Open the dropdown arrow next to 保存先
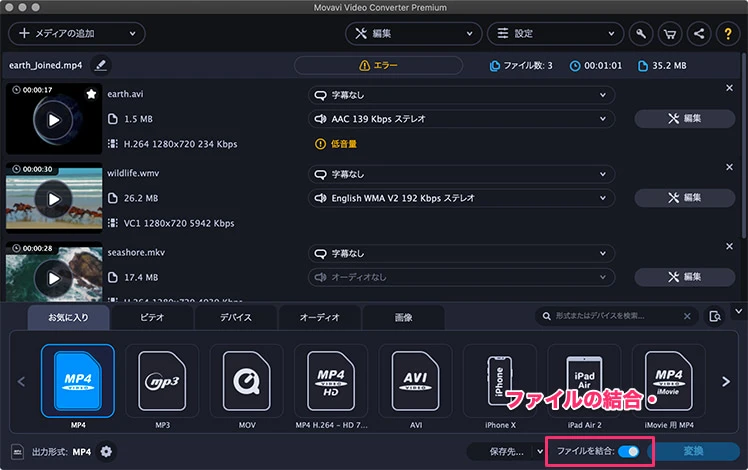 pyautogui.click(x=540, y=451)
